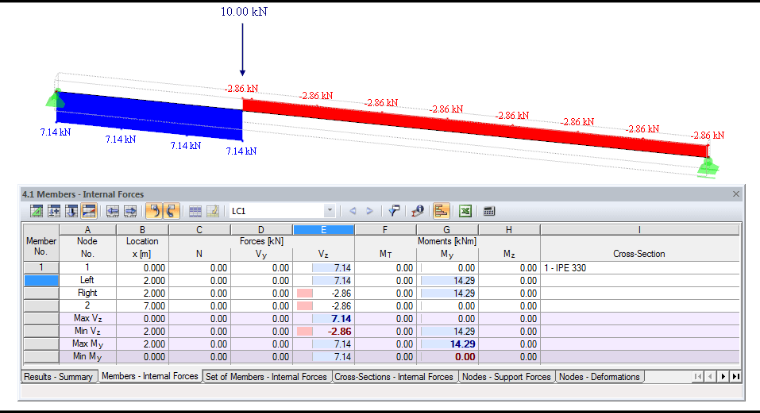The height and width of the screenshot is (413, 760).
Task: Click the 'Min Vz' row label
Action: coord(87,332)
